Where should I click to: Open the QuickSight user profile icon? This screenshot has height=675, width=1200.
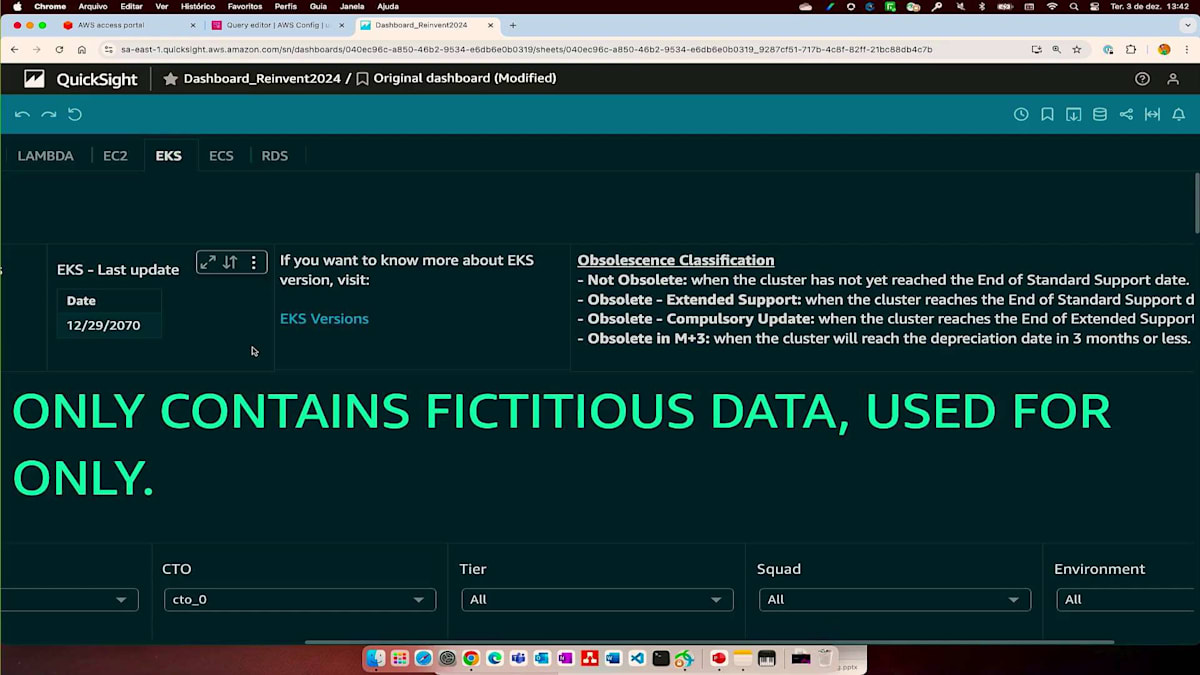pos(1174,78)
